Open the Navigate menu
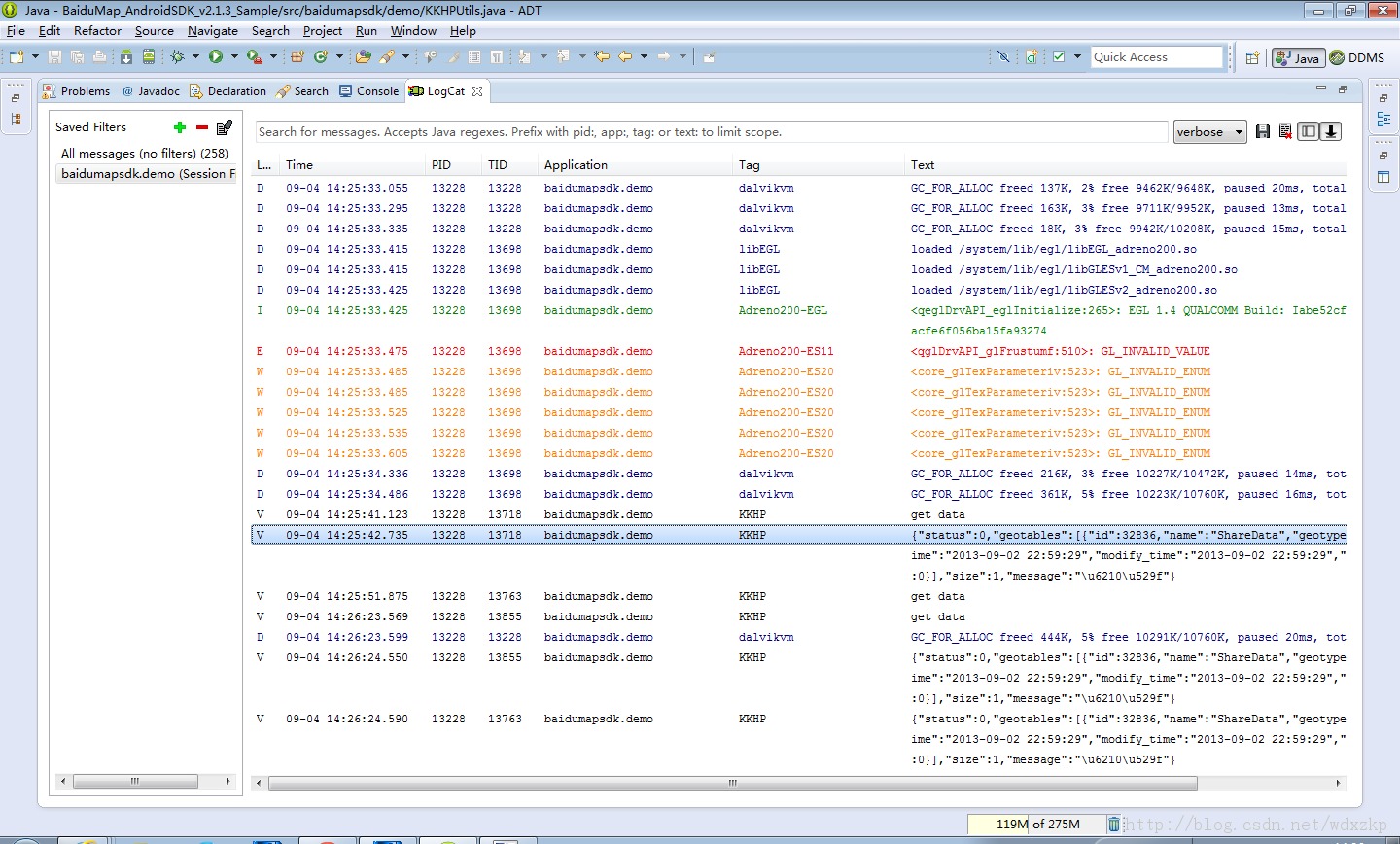The height and width of the screenshot is (844, 1400). (213, 31)
